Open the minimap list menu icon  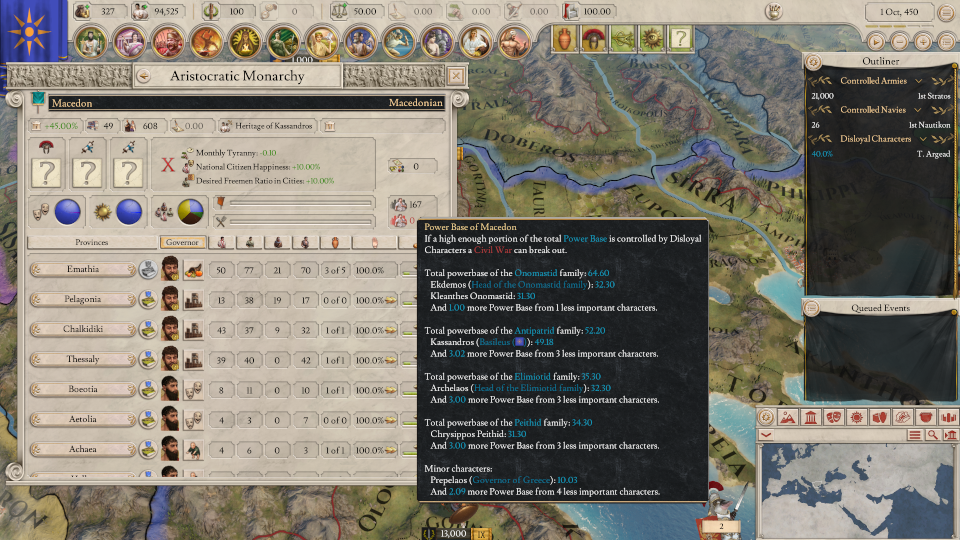[915, 435]
